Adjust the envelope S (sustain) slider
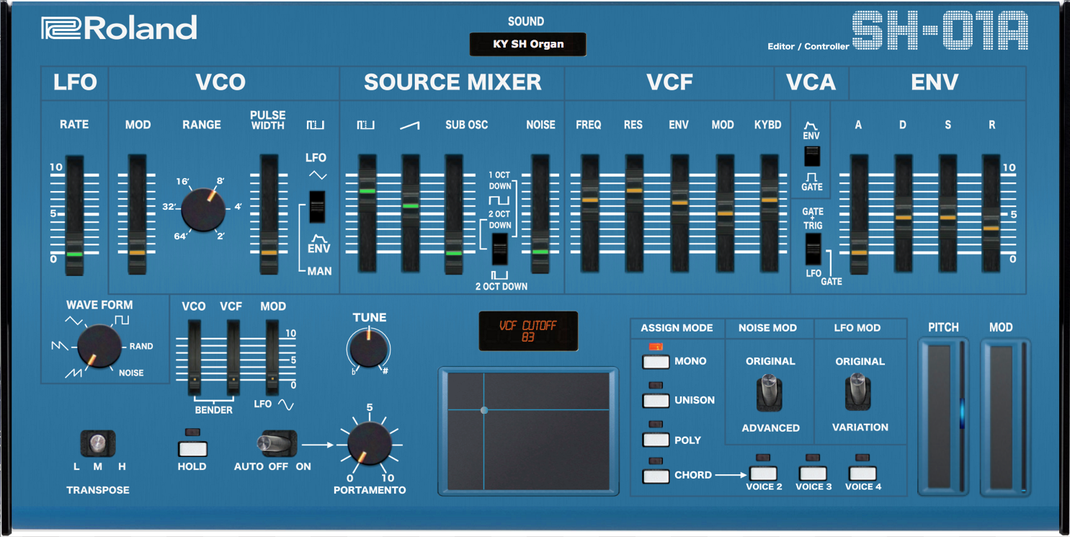1070x537 pixels. point(948,218)
